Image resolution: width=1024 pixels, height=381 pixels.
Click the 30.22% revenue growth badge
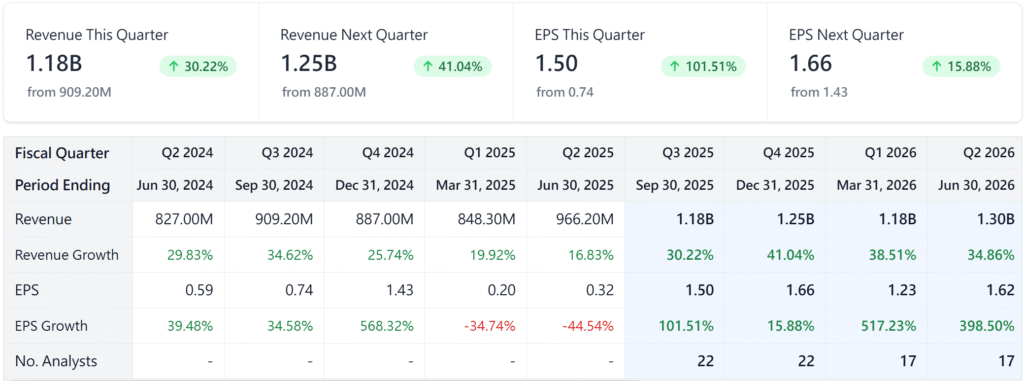coord(198,66)
